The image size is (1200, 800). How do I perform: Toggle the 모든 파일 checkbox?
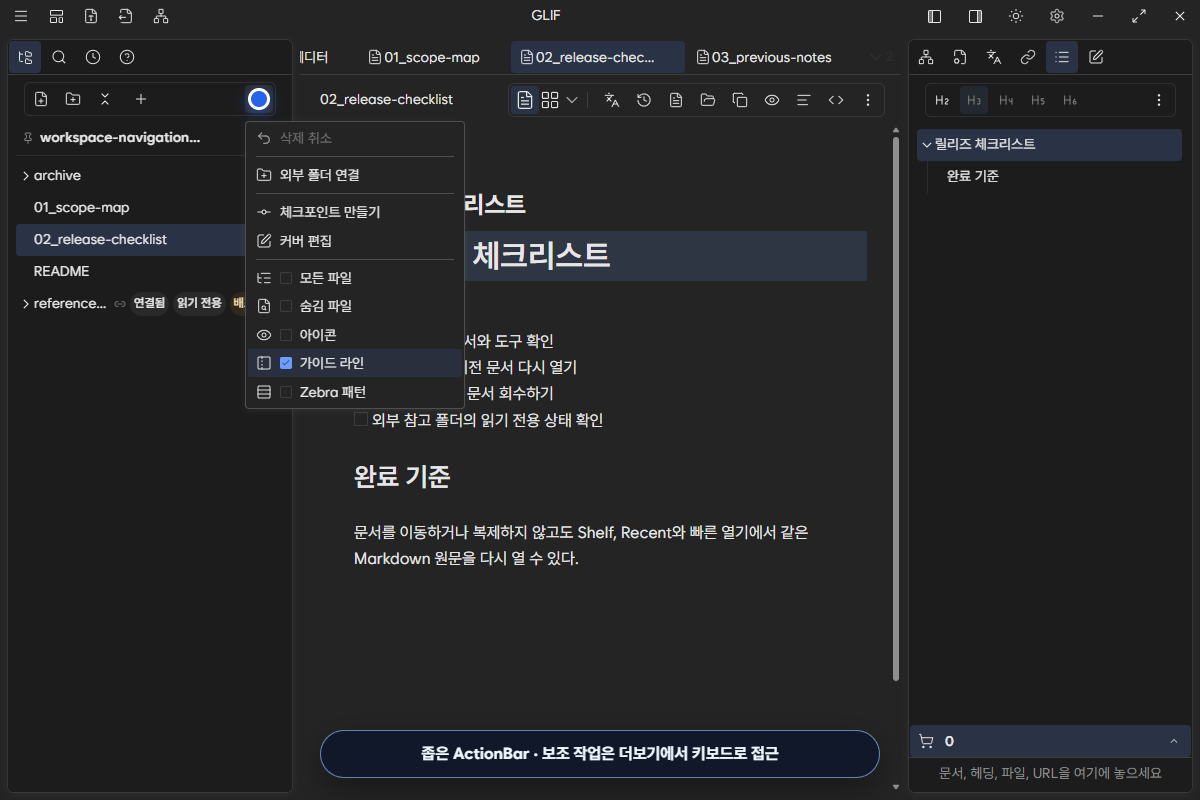tap(286, 278)
